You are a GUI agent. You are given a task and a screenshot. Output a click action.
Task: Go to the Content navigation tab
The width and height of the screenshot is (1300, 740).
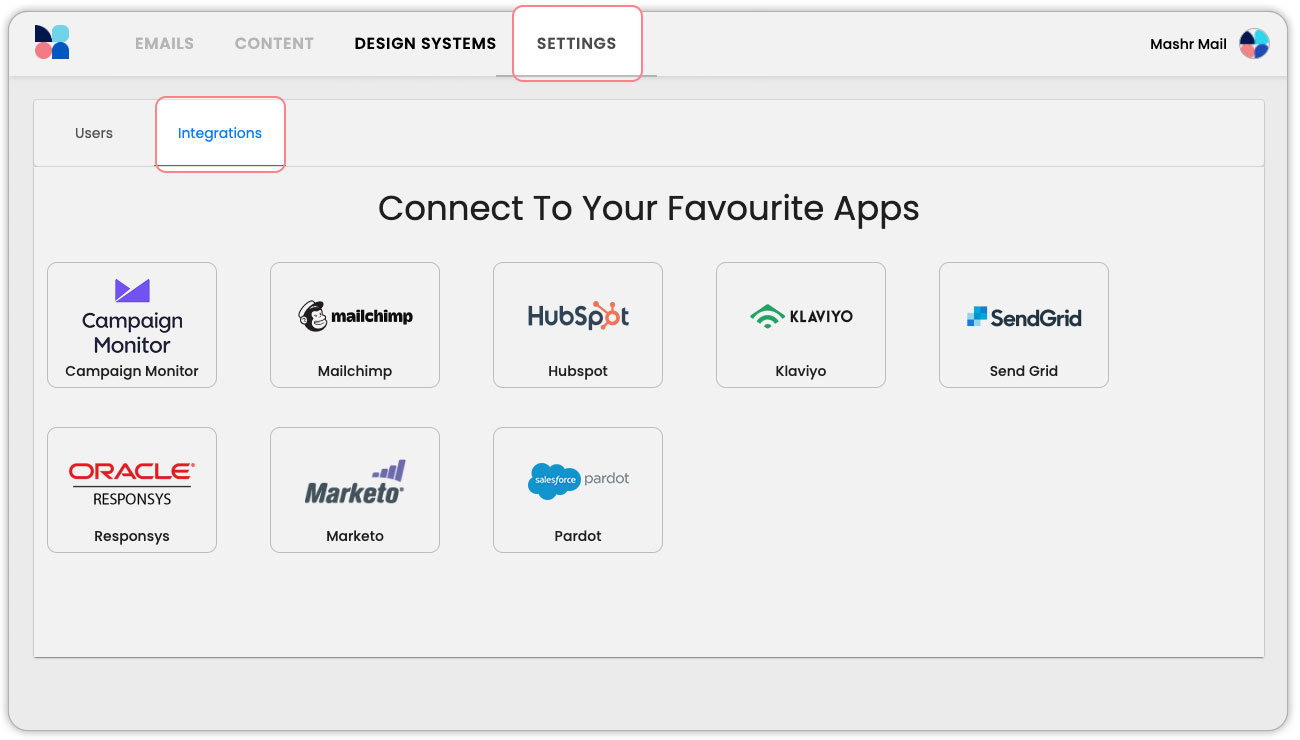(274, 44)
